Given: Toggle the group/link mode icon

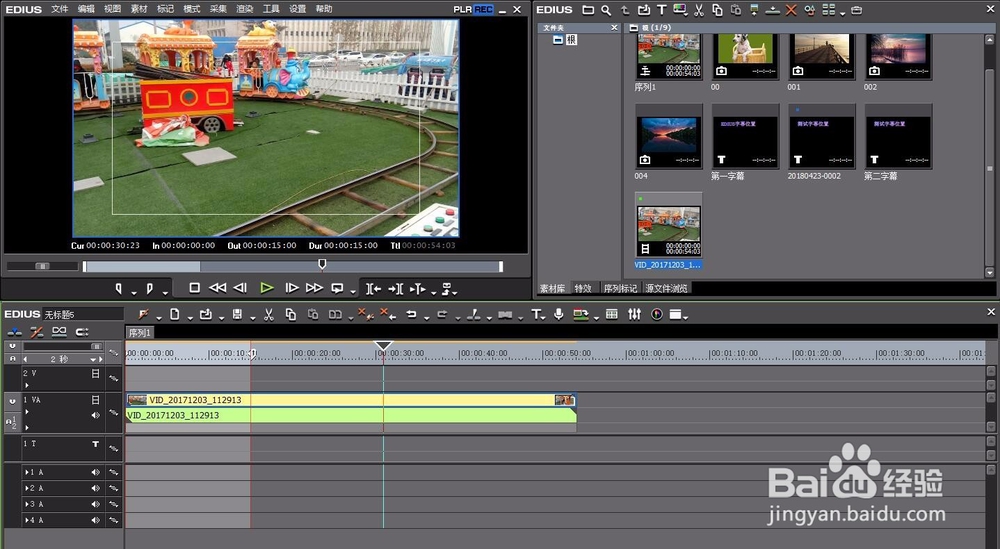Looking at the screenshot, I should 59,332.
